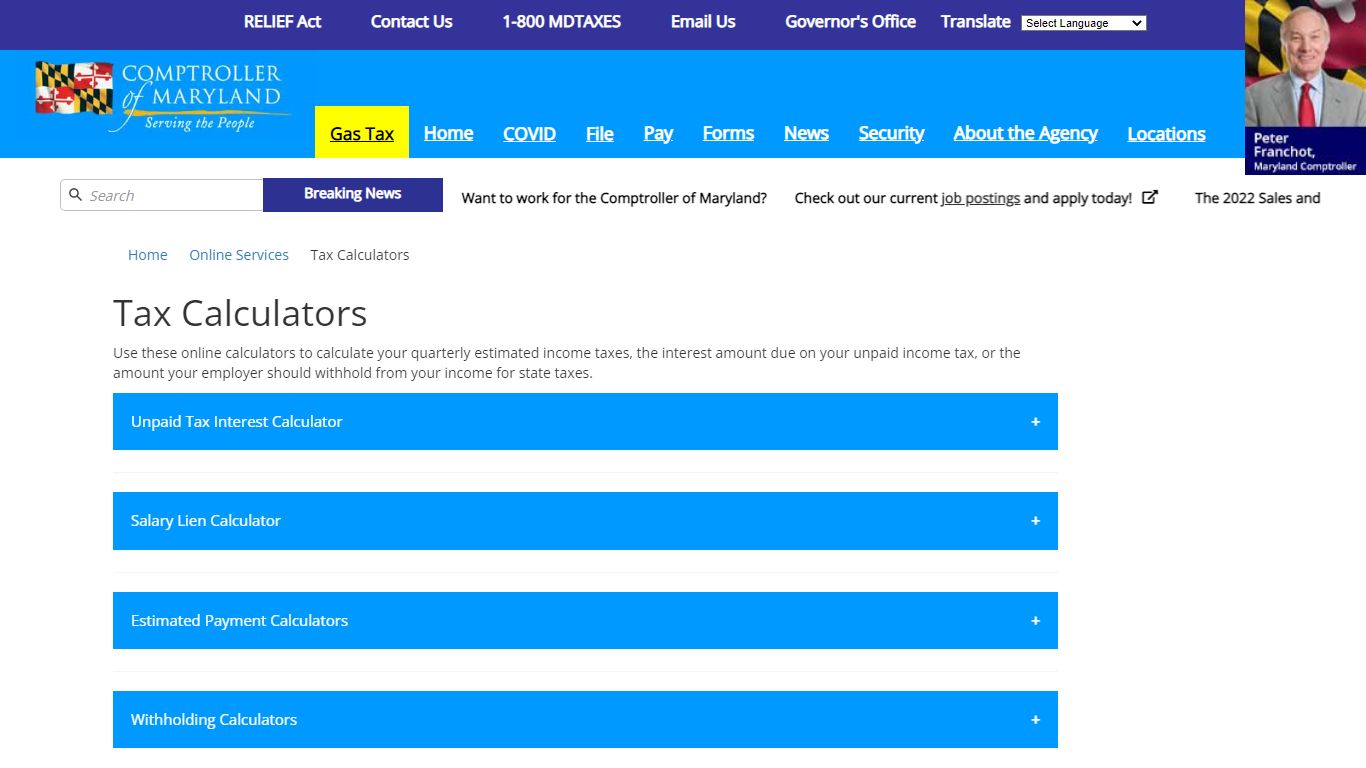
Task: Open the About the Agency menu
Action: point(1025,133)
